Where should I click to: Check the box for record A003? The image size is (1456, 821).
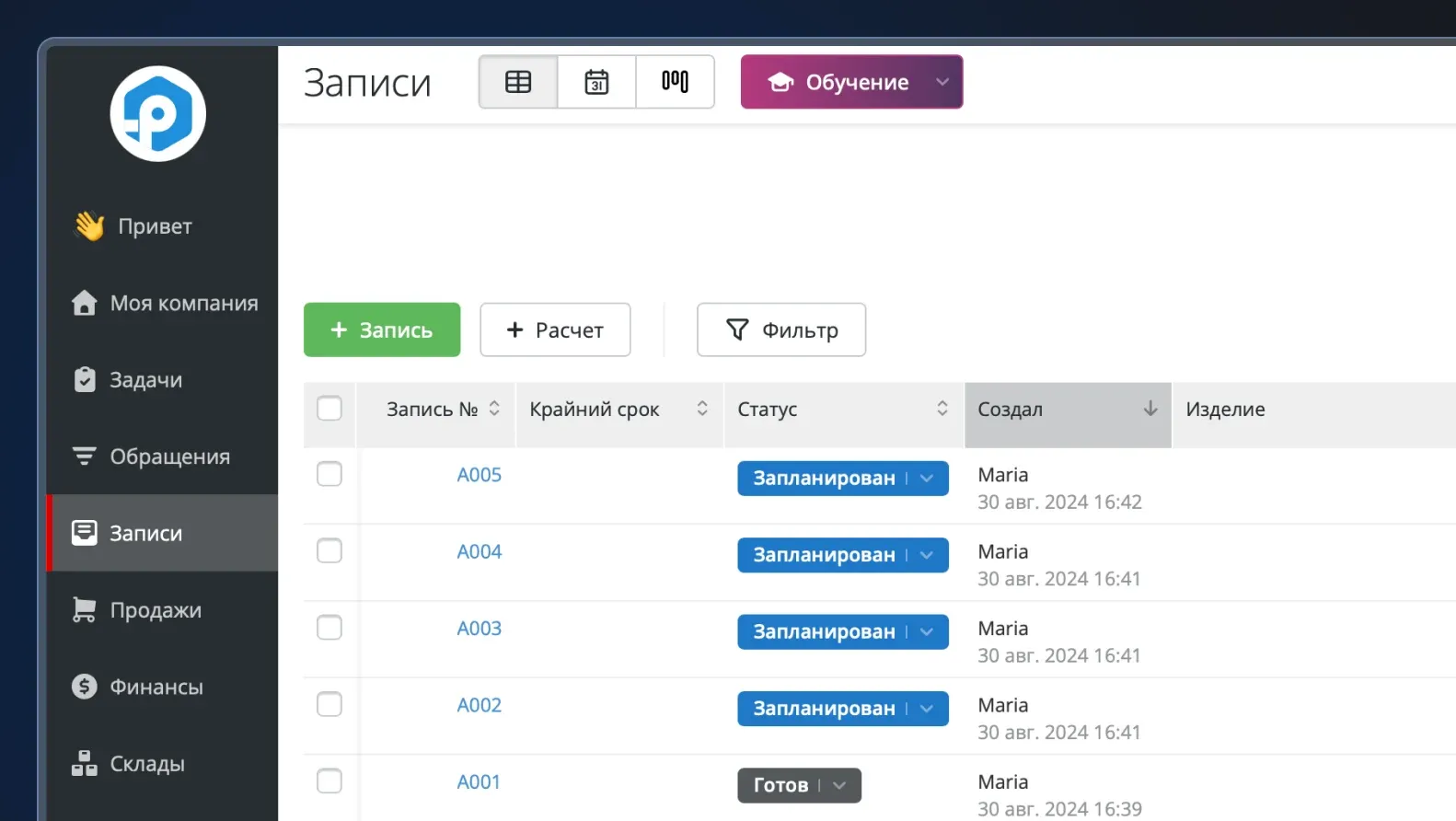pos(329,628)
